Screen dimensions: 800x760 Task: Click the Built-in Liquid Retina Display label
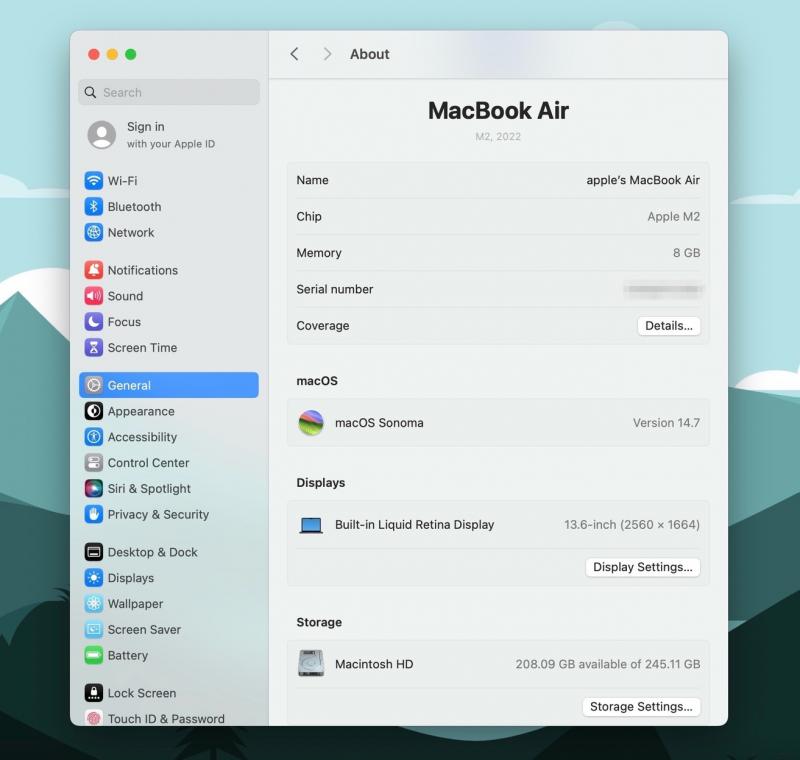pos(414,525)
